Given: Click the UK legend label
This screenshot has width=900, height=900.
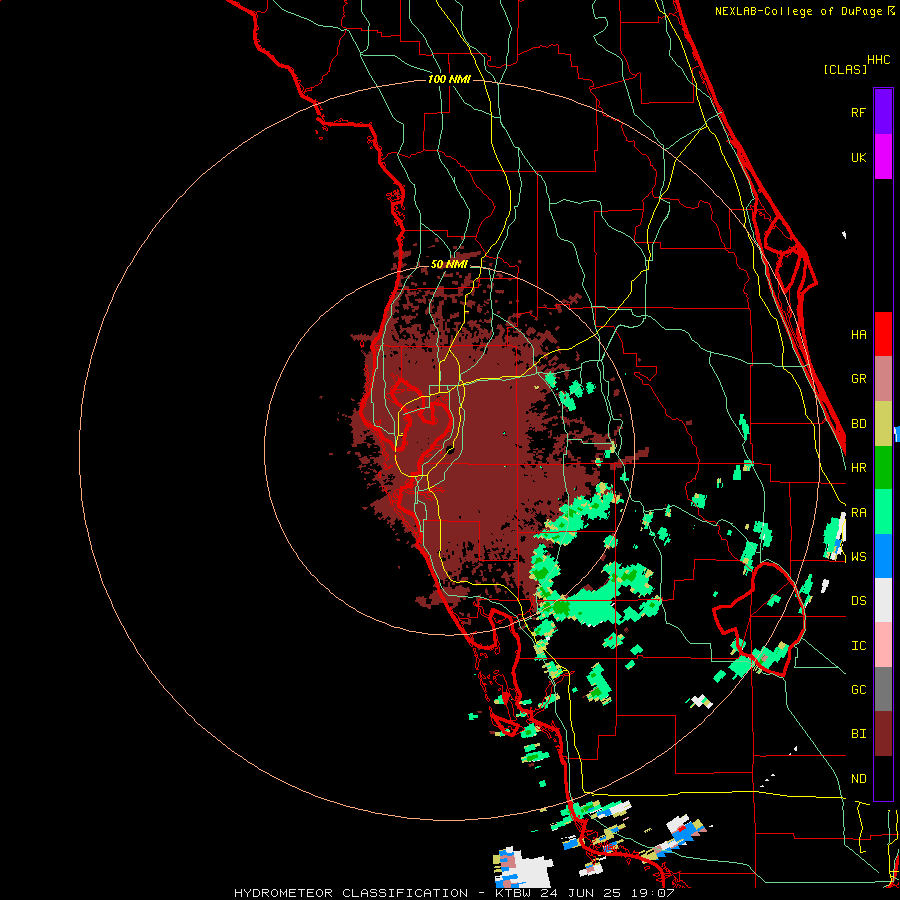Looking at the screenshot, I should coord(858,157).
